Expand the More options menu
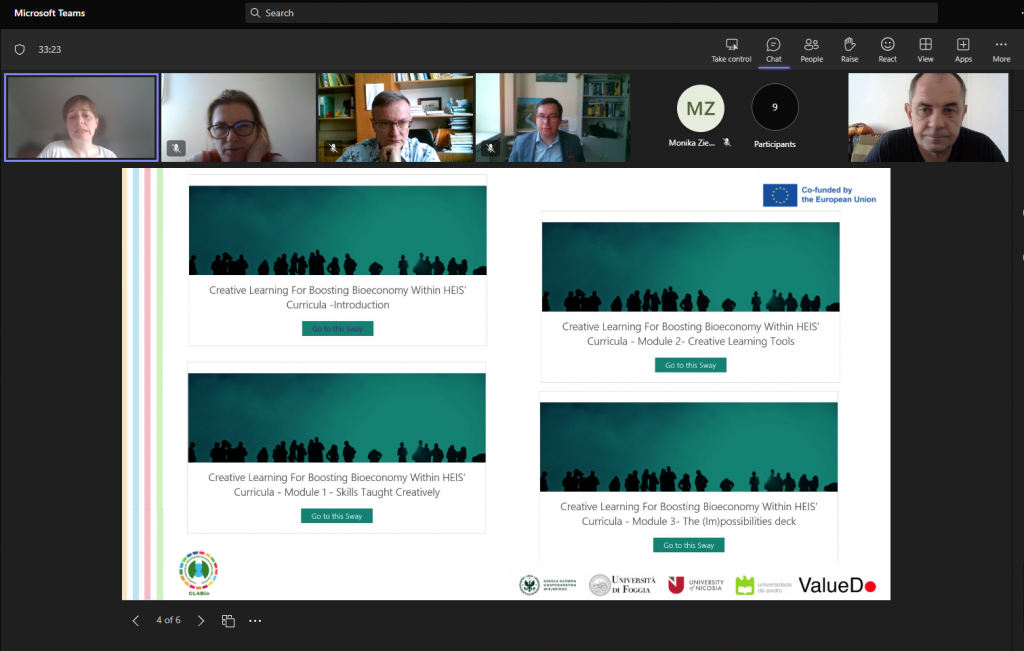 (x=1001, y=45)
